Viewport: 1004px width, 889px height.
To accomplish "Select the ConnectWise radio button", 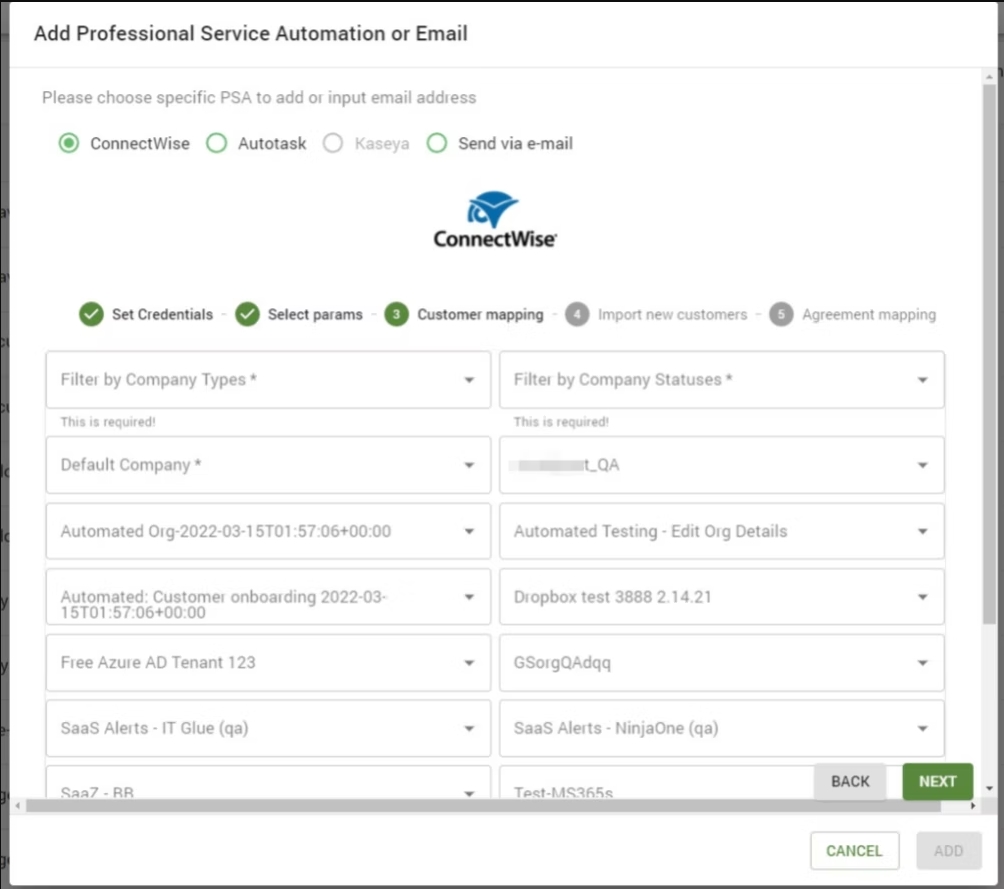I will click(x=69, y=143).
